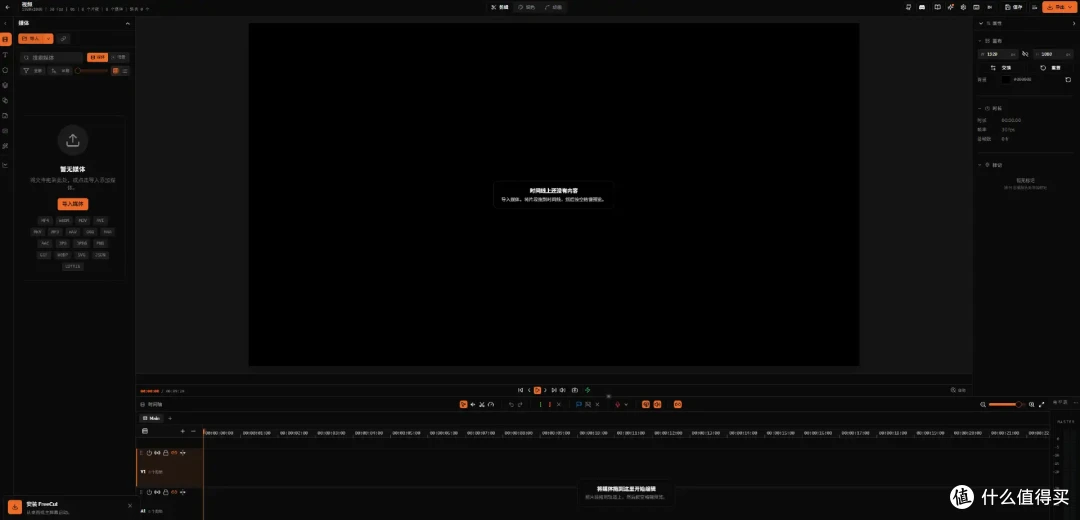Open the speed gauge tool in timeline toolbar
1080x520 pixels.
[x=491, y=404]
